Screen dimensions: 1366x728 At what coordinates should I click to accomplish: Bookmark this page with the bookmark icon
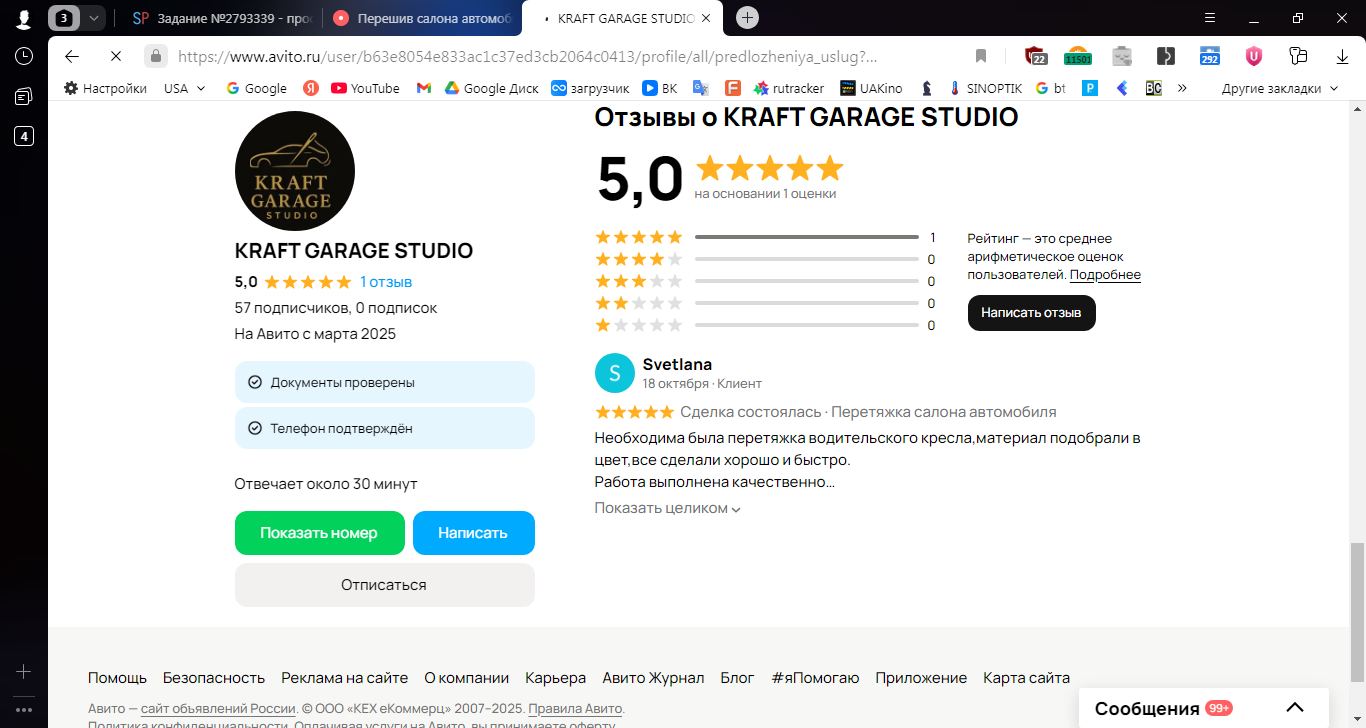981,56
